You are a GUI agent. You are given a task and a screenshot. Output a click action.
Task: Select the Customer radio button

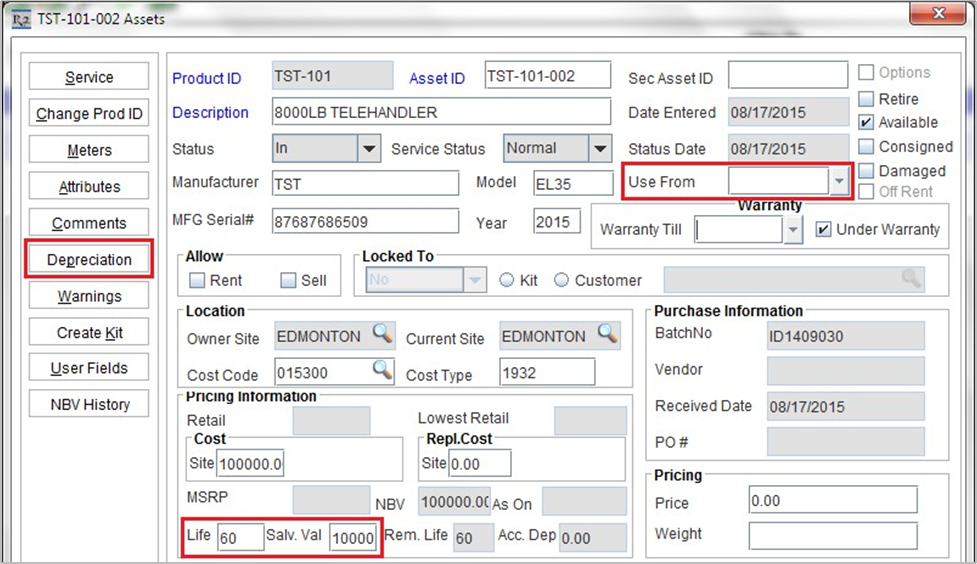(561, 281)
